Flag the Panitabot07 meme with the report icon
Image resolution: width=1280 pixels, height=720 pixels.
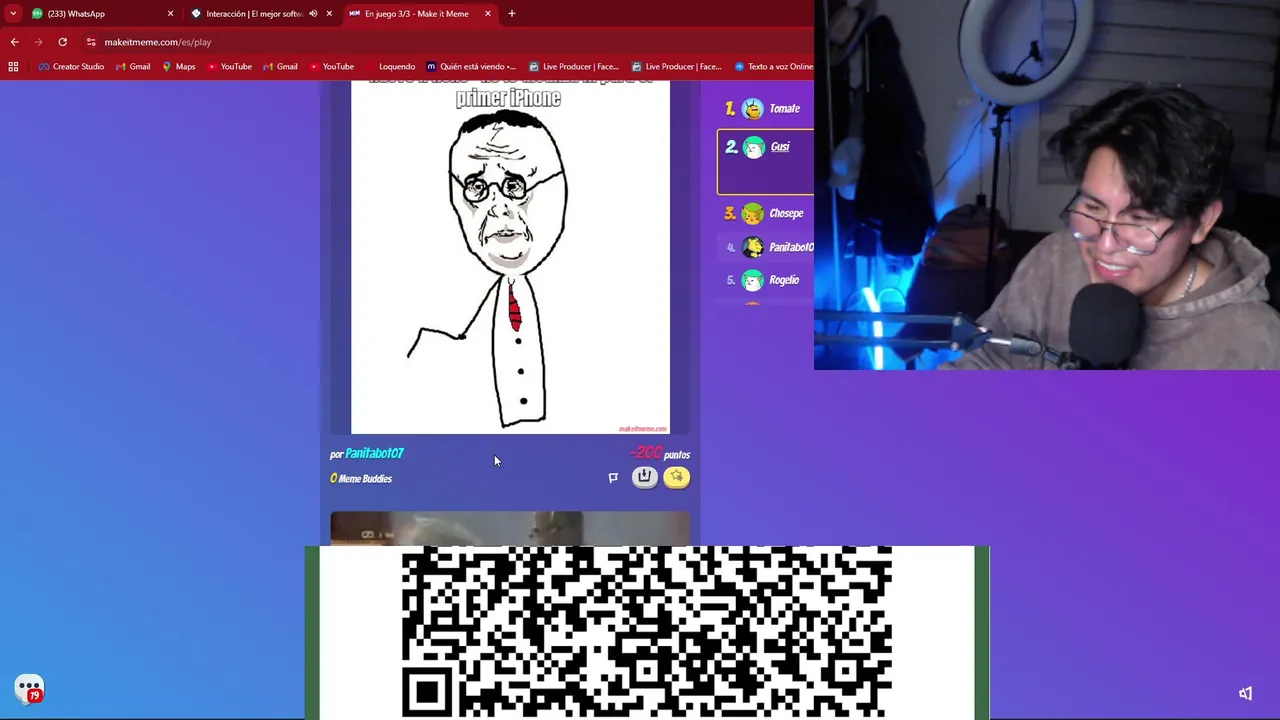pos(613,478)
